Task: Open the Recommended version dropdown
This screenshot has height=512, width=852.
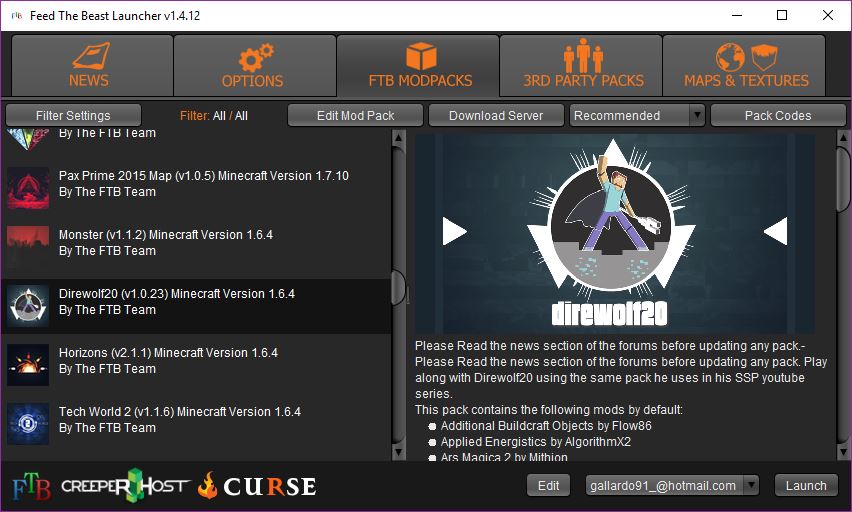Action: coord(637,115)
